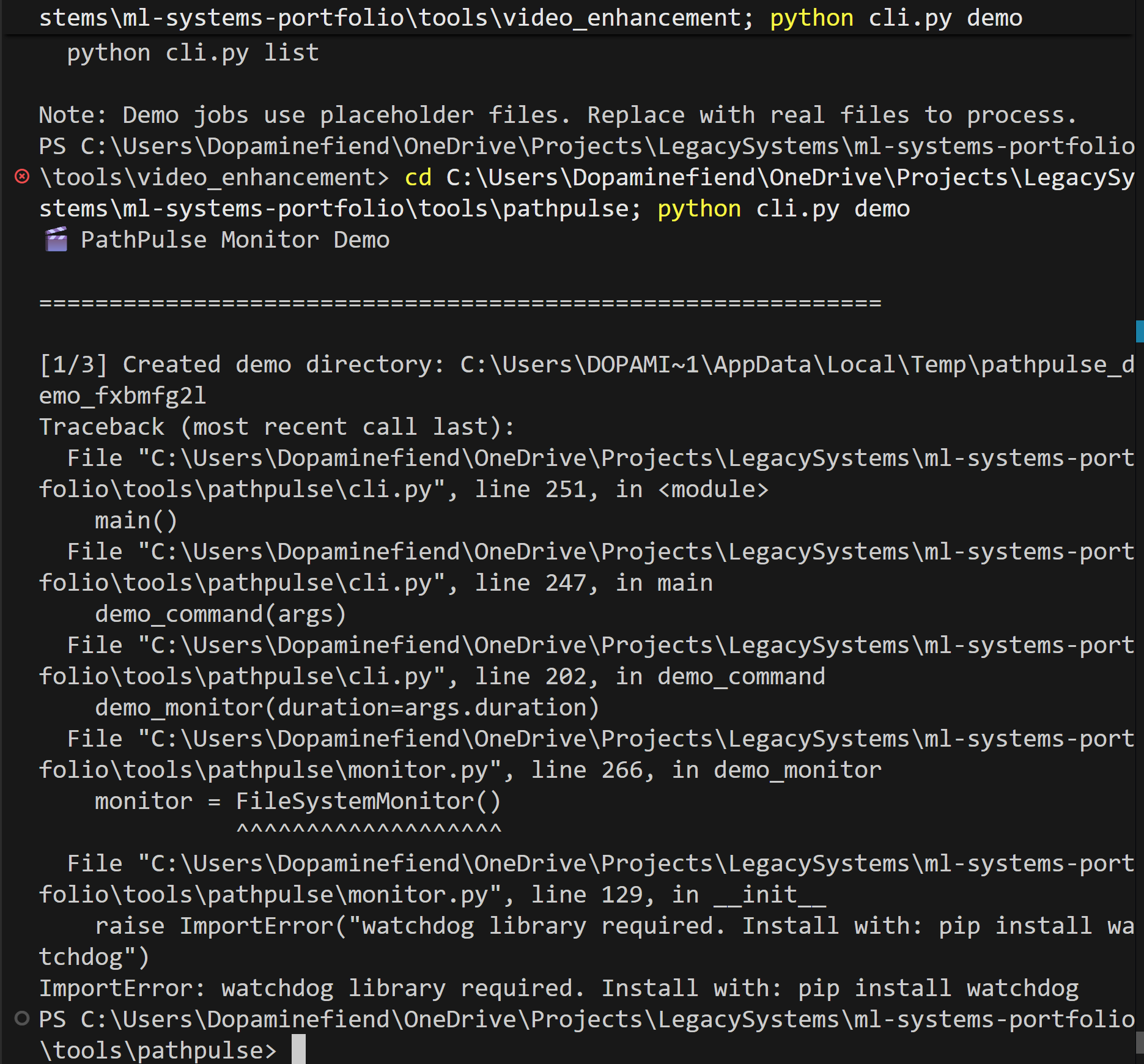Click the blinking cursor at the prompt
The image size is (1144, 1064).
pyautogui.click(x=298, y=1049)
